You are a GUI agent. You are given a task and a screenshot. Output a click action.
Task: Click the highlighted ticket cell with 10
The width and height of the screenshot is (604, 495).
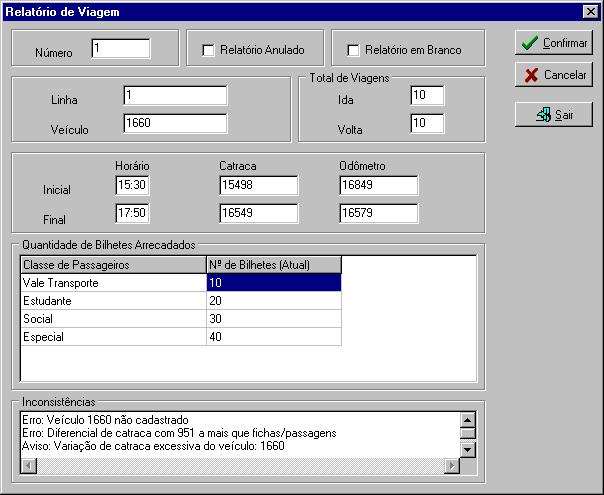pyautogui.click(x=274, y=283)
